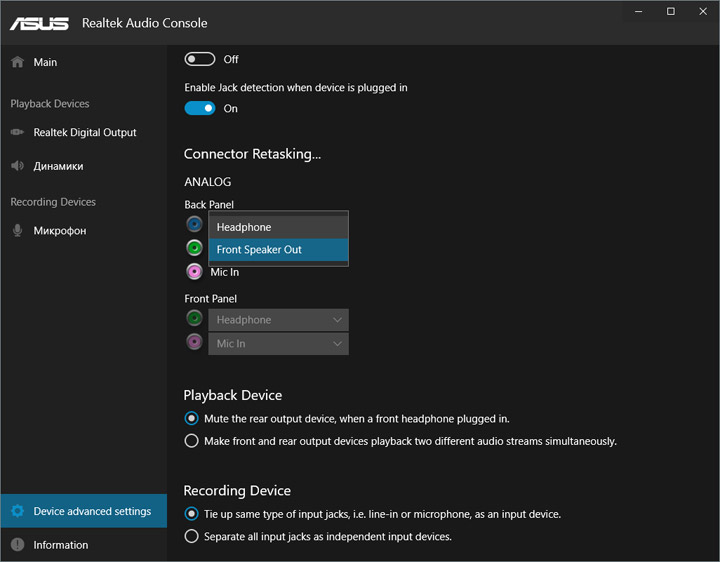Select Mute the rear output device option
The height and width of the screenshot is (562, 720).
click(x=192, y=418)
